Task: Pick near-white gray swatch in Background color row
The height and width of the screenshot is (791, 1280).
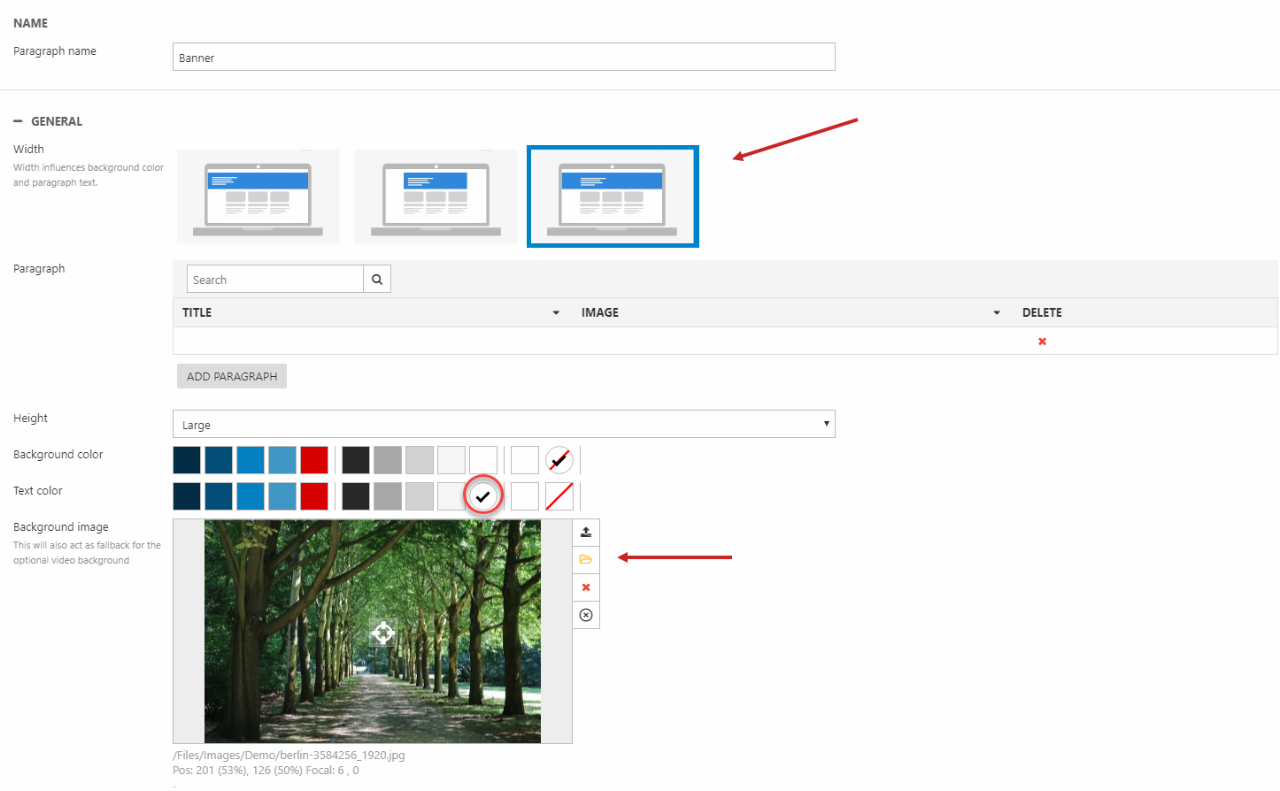Action: tap(452, 460)
